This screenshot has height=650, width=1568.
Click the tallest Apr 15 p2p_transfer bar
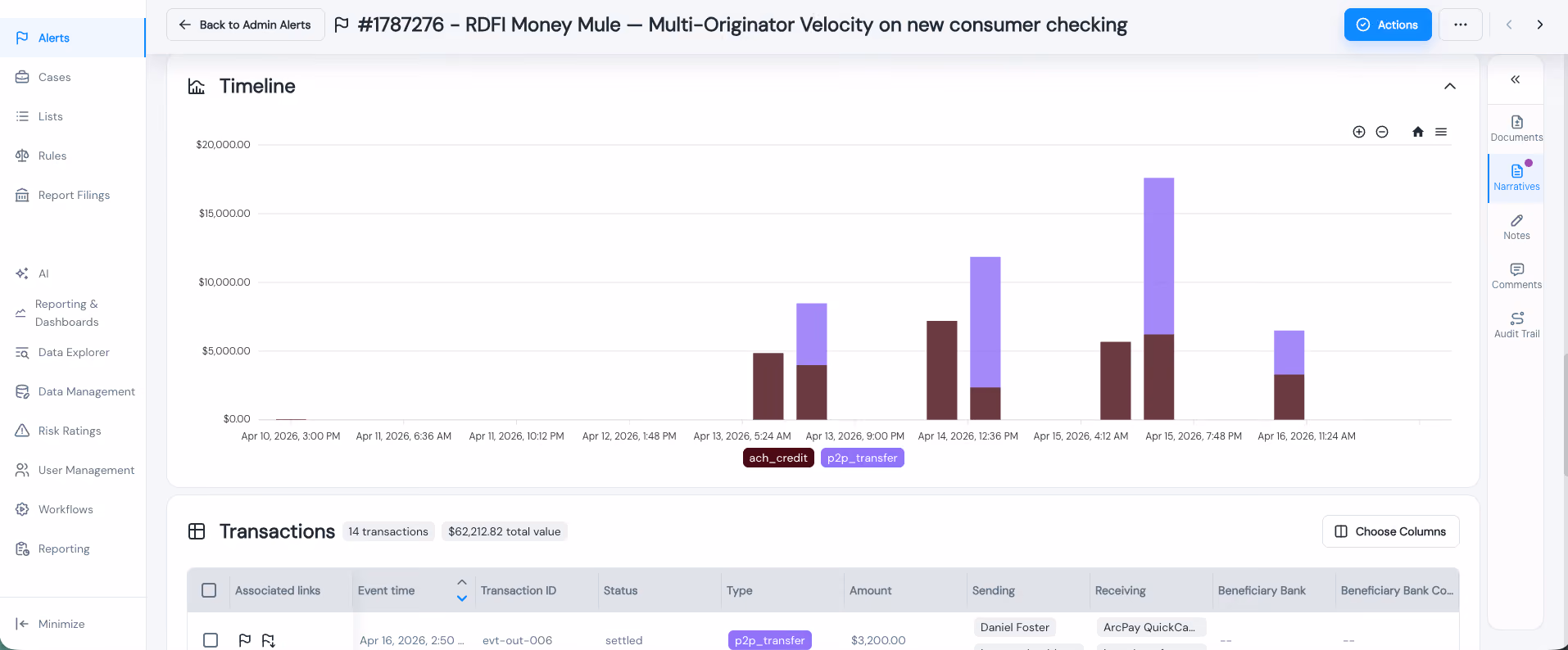coord(1158,255)
